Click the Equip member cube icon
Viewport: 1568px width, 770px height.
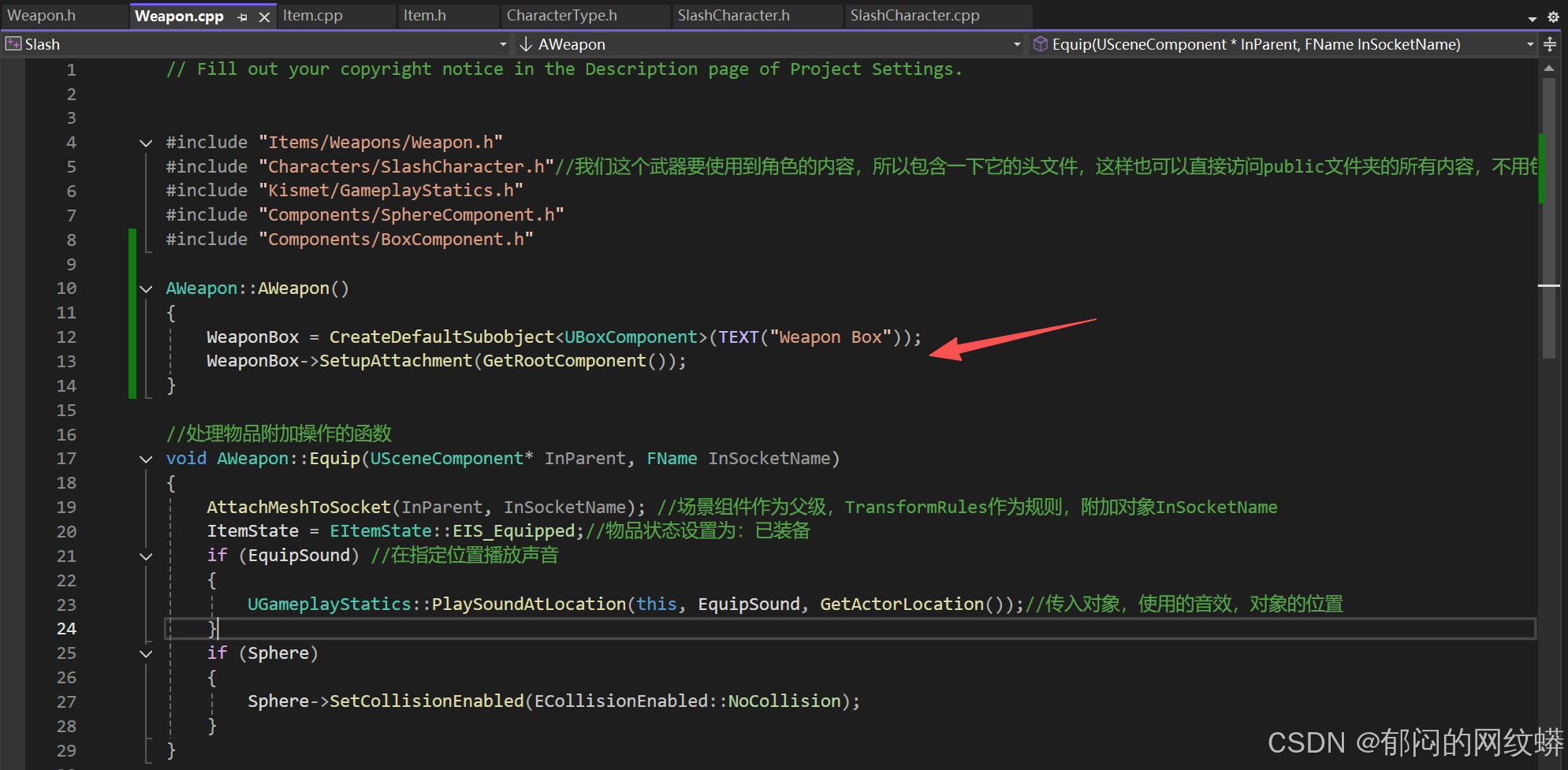pos(1041,44)
